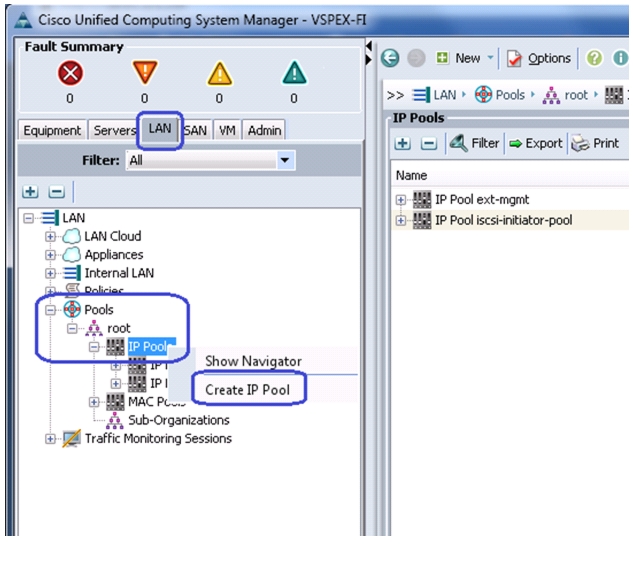
Task: Choose Show Navigator from context menu
Action: tap(253, 361)
